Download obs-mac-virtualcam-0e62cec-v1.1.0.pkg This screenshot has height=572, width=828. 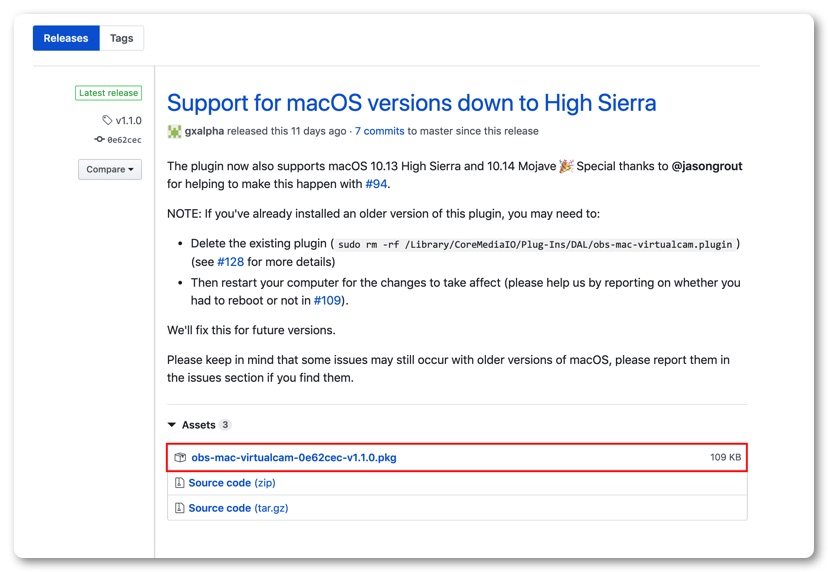click(293, 458)
